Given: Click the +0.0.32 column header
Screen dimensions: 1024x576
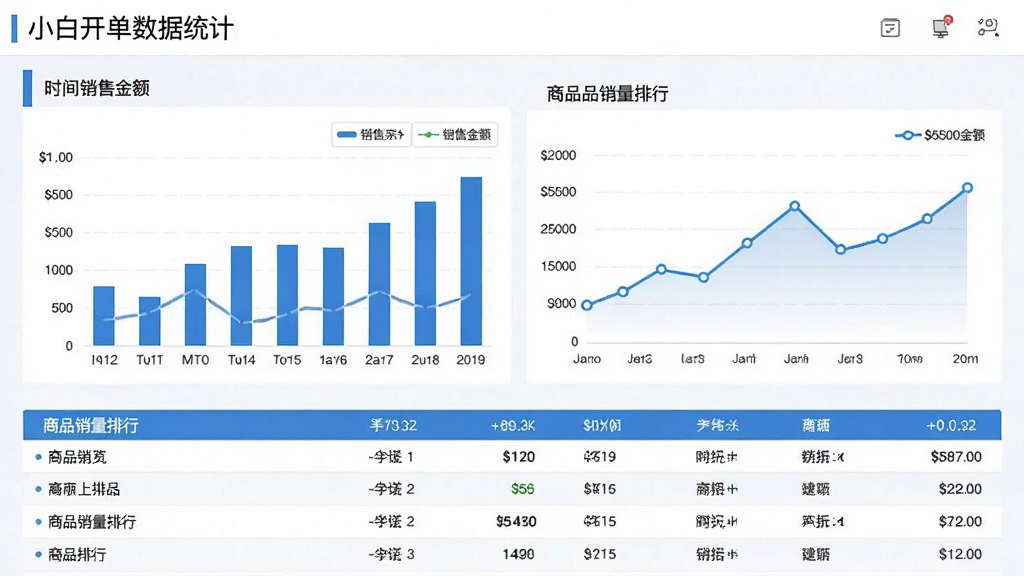Looking at the screenshot, I should click(951, 426).
